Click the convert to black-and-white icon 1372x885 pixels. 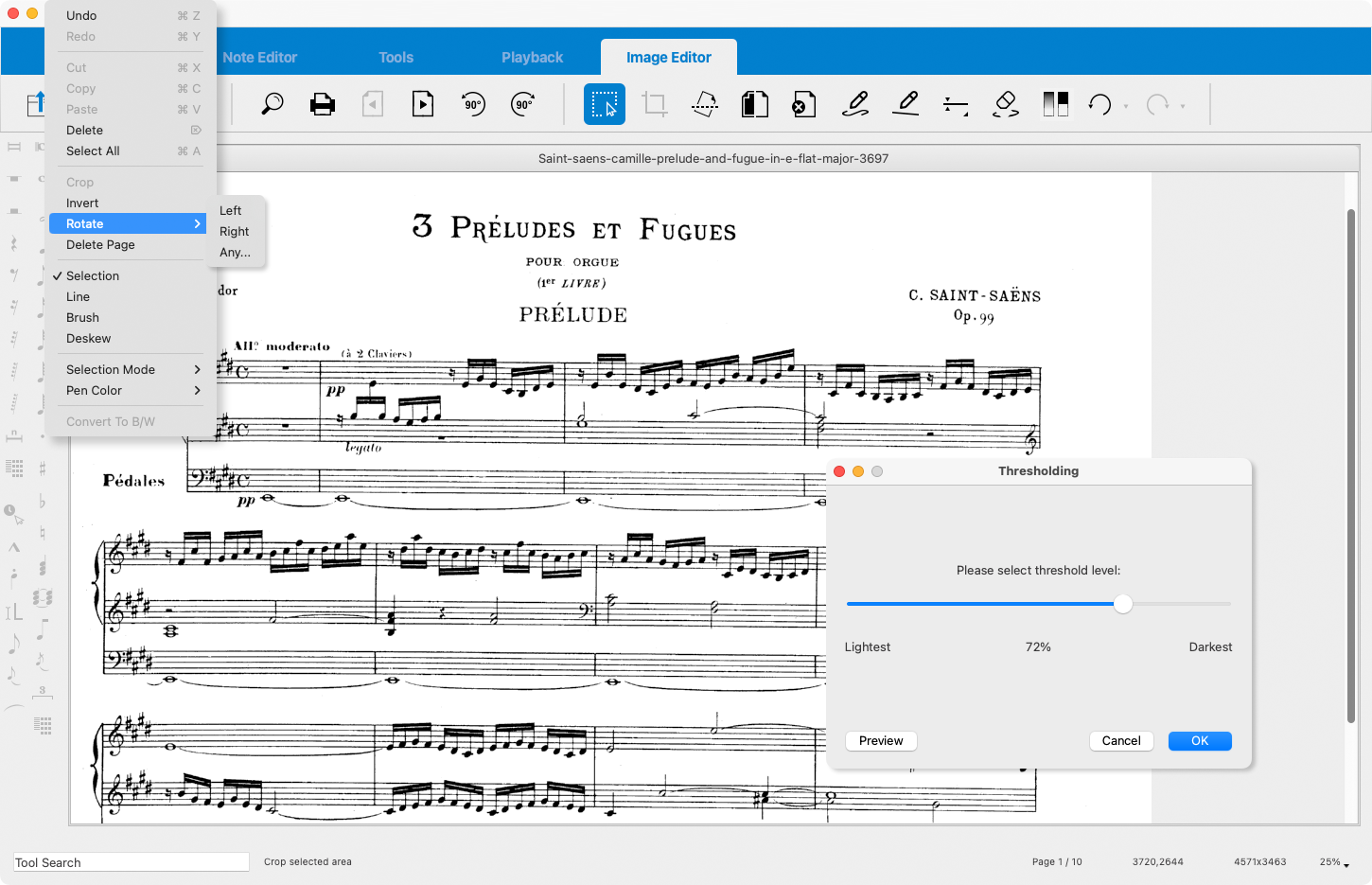tap(1056, 104)
